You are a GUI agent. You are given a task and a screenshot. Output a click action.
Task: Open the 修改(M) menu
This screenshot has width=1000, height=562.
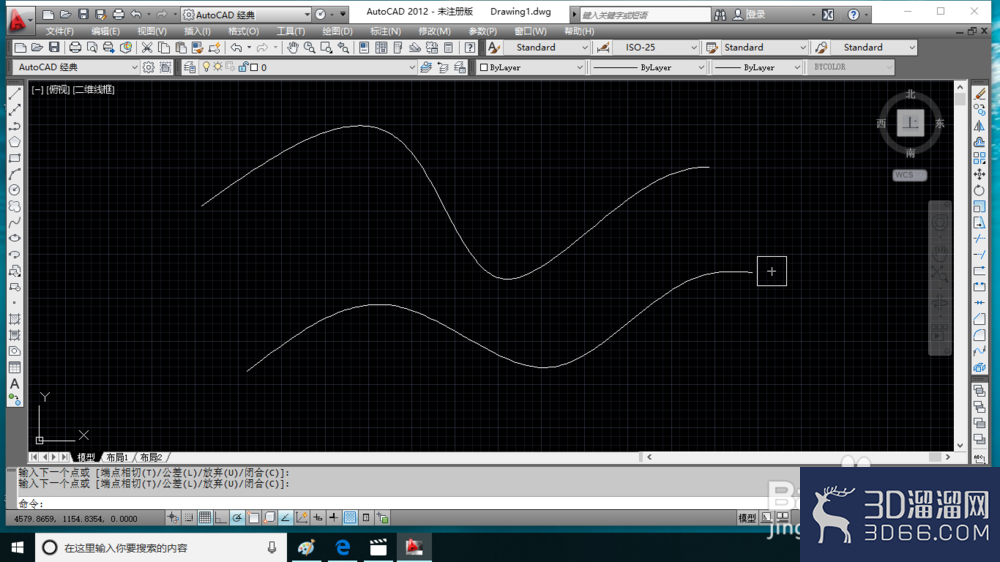434,31
